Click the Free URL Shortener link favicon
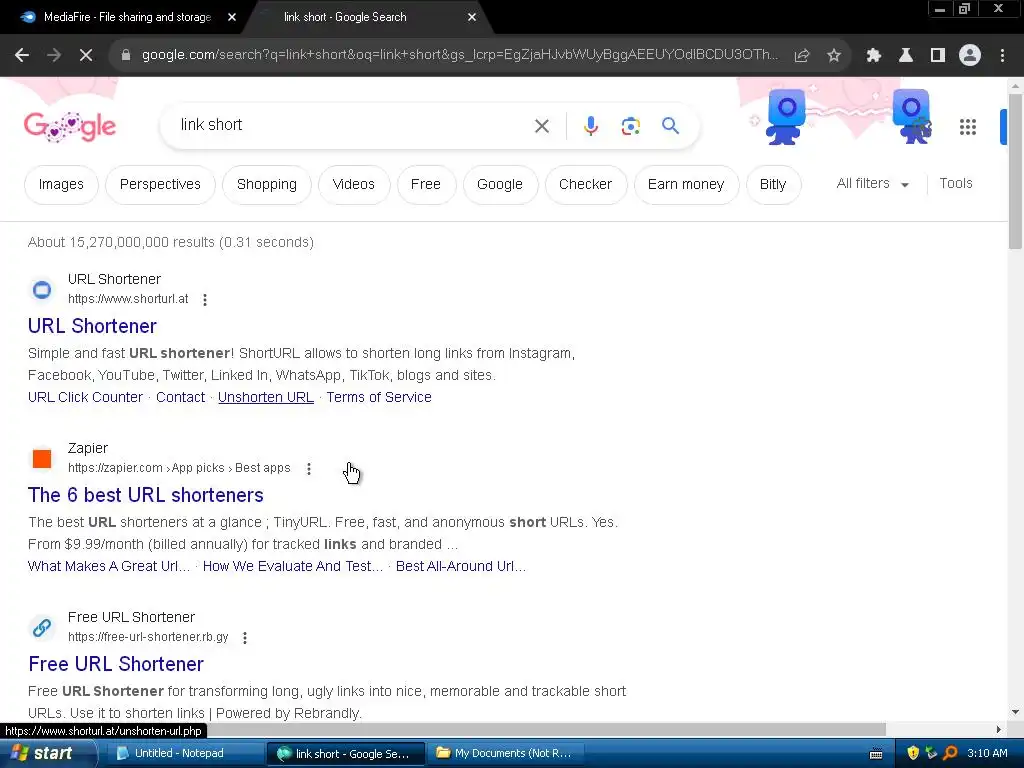 pos(42,628)
